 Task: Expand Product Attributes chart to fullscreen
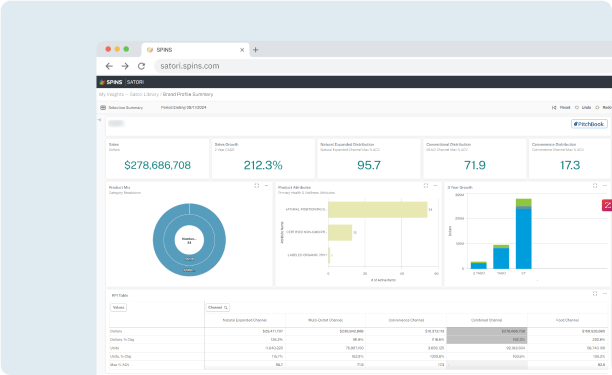coord(425,186)
